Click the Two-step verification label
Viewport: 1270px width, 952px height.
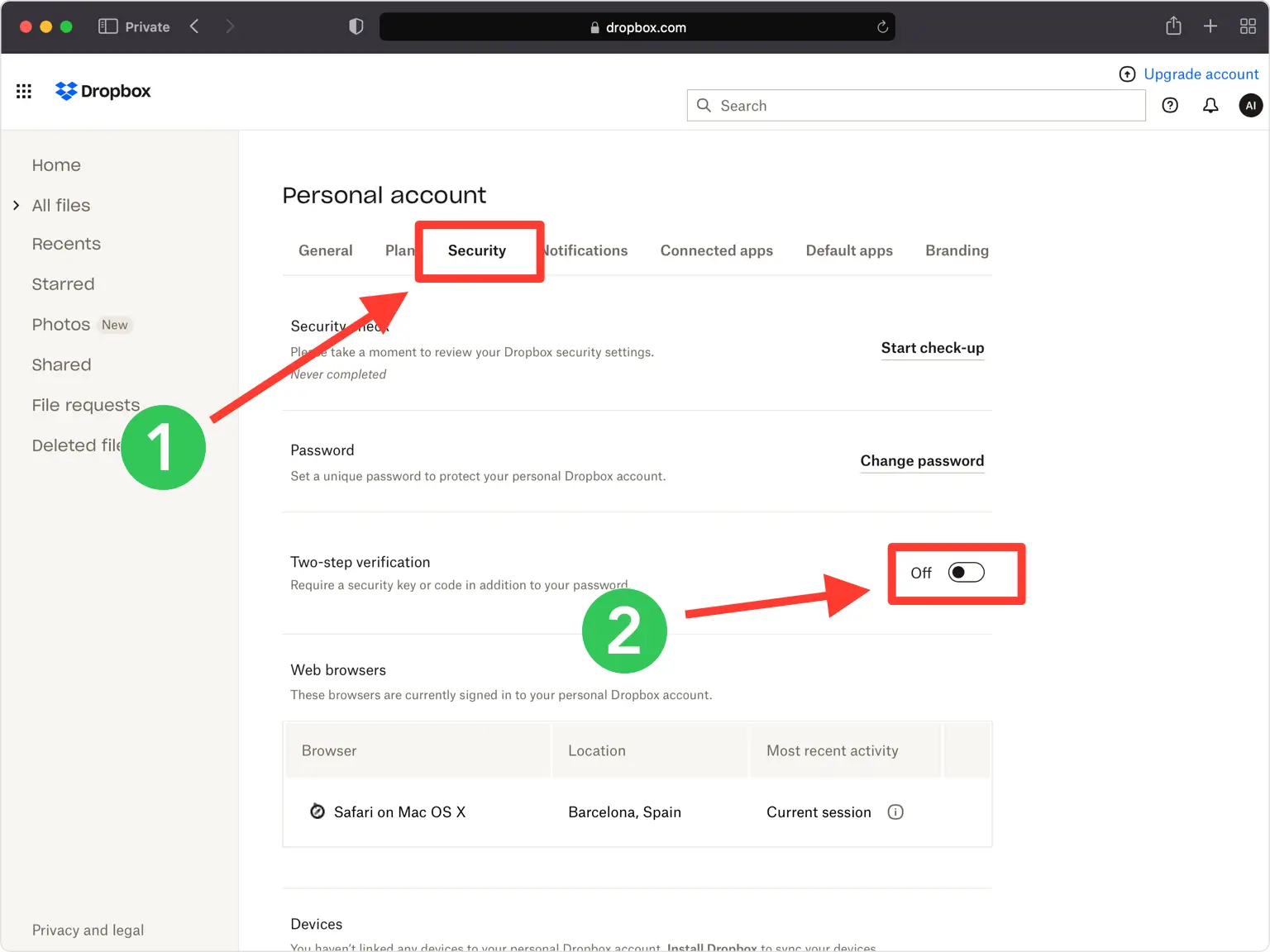[360, 562]
